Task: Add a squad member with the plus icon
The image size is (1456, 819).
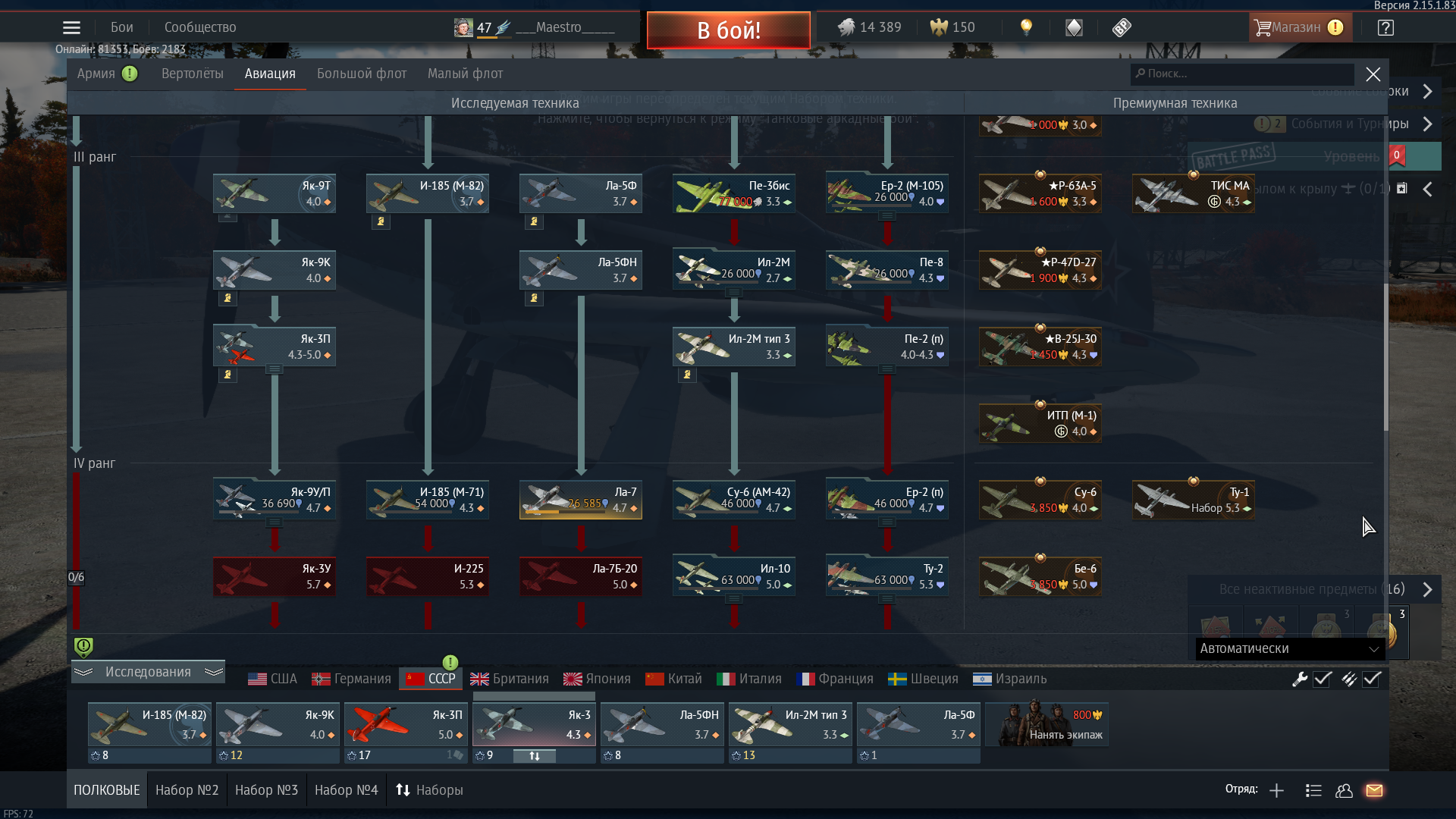Action: coord(1276,790)
